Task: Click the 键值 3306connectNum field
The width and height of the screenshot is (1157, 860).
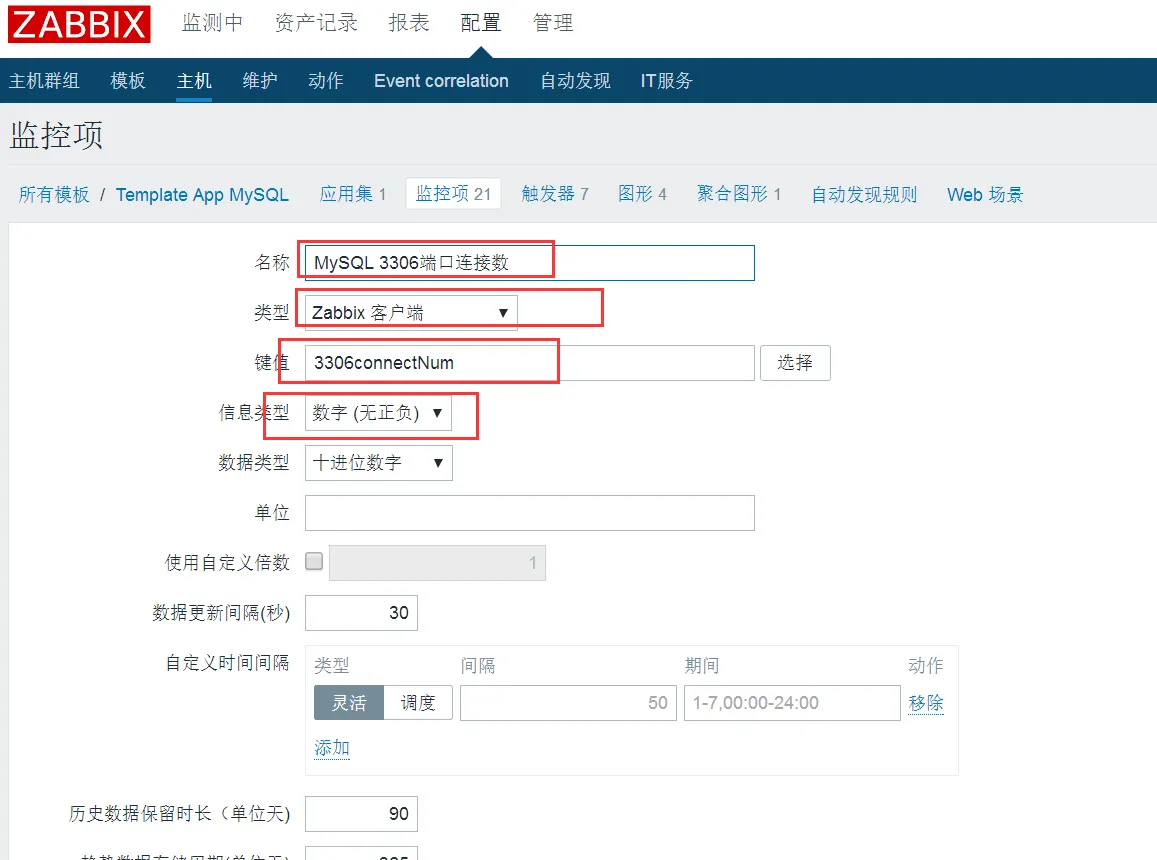Action: point(530,362)
